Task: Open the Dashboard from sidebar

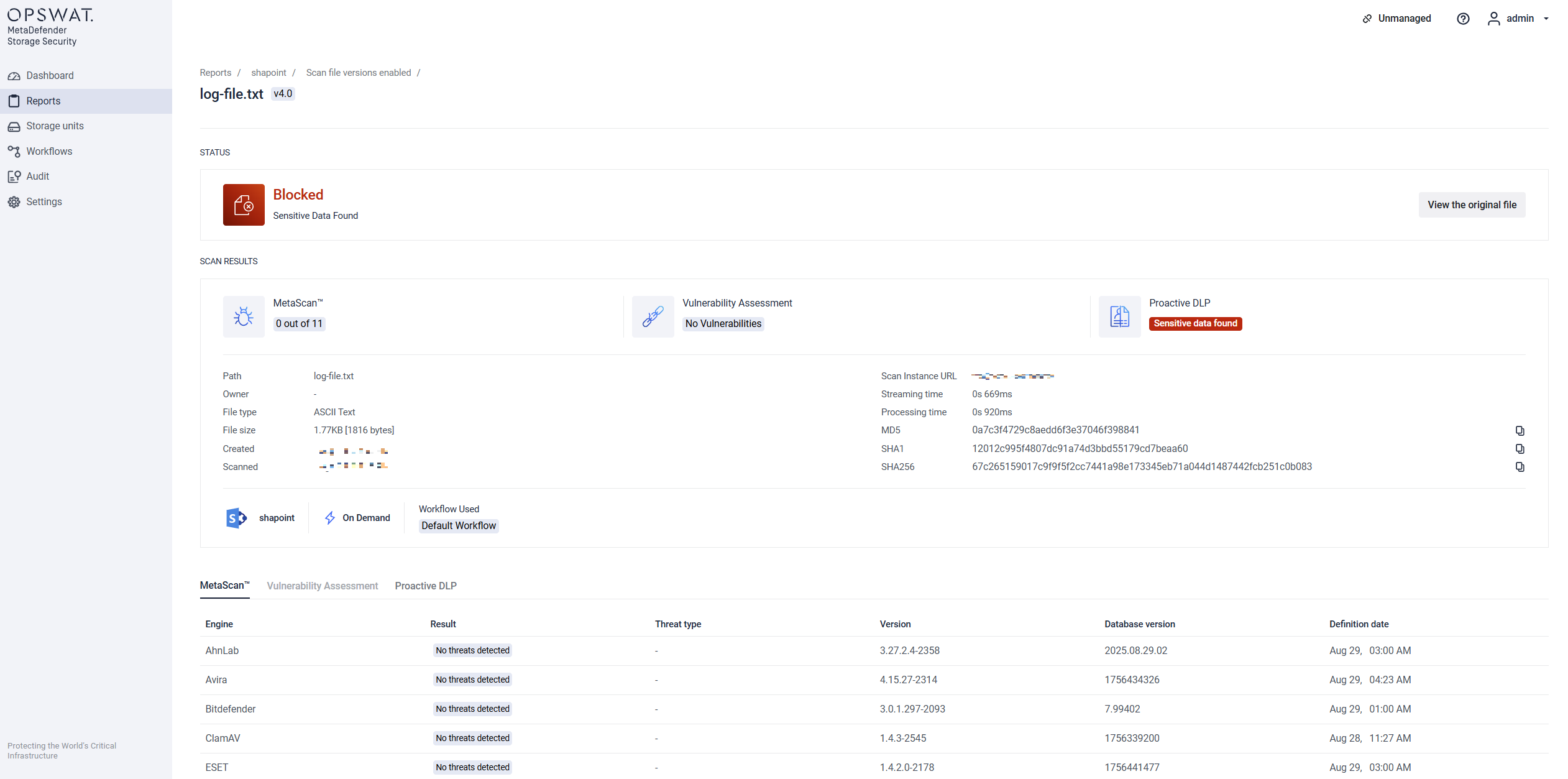Action: pos(50,75)
